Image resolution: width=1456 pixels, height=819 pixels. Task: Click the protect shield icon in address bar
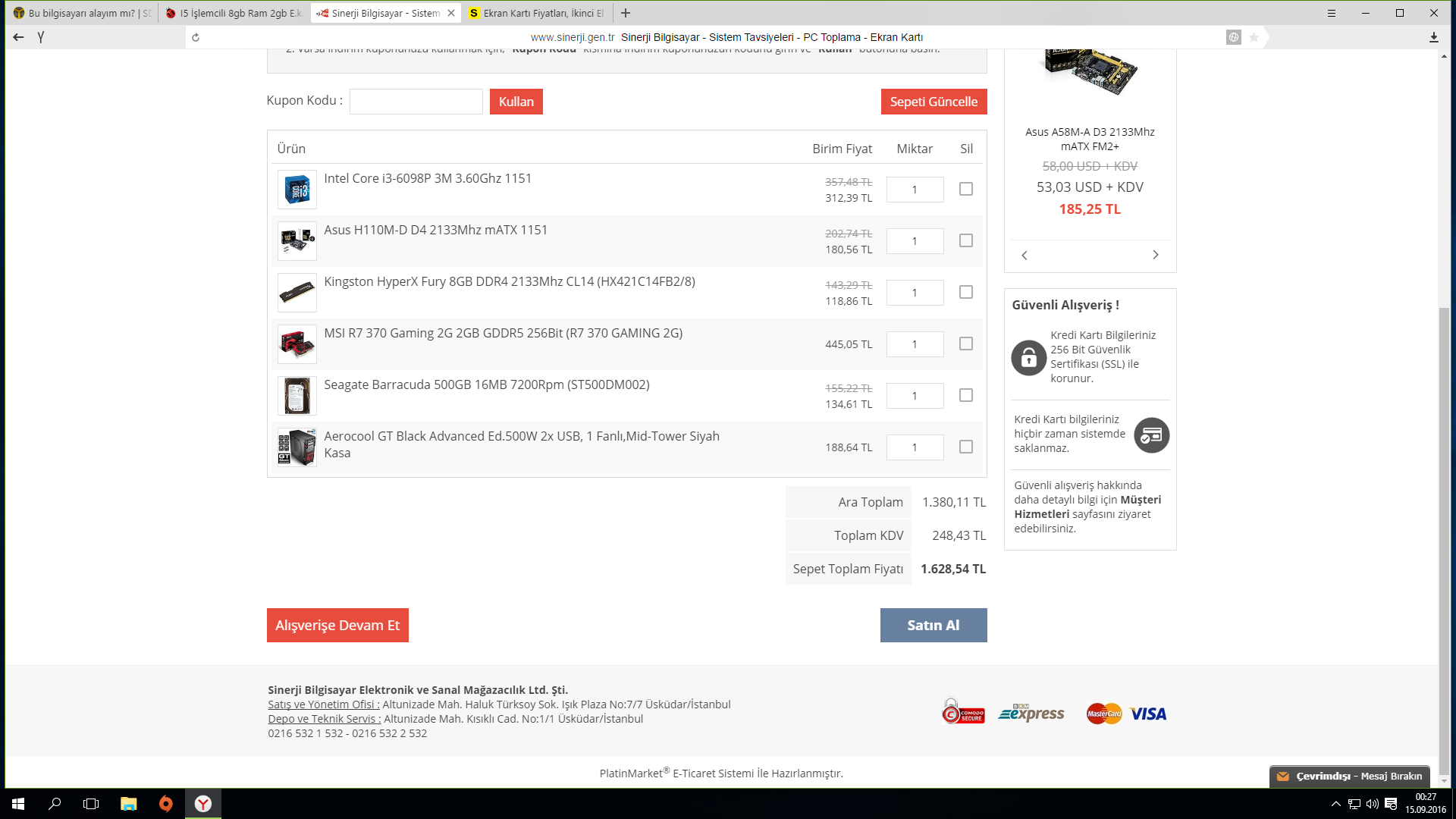(x=1234, y=37)
